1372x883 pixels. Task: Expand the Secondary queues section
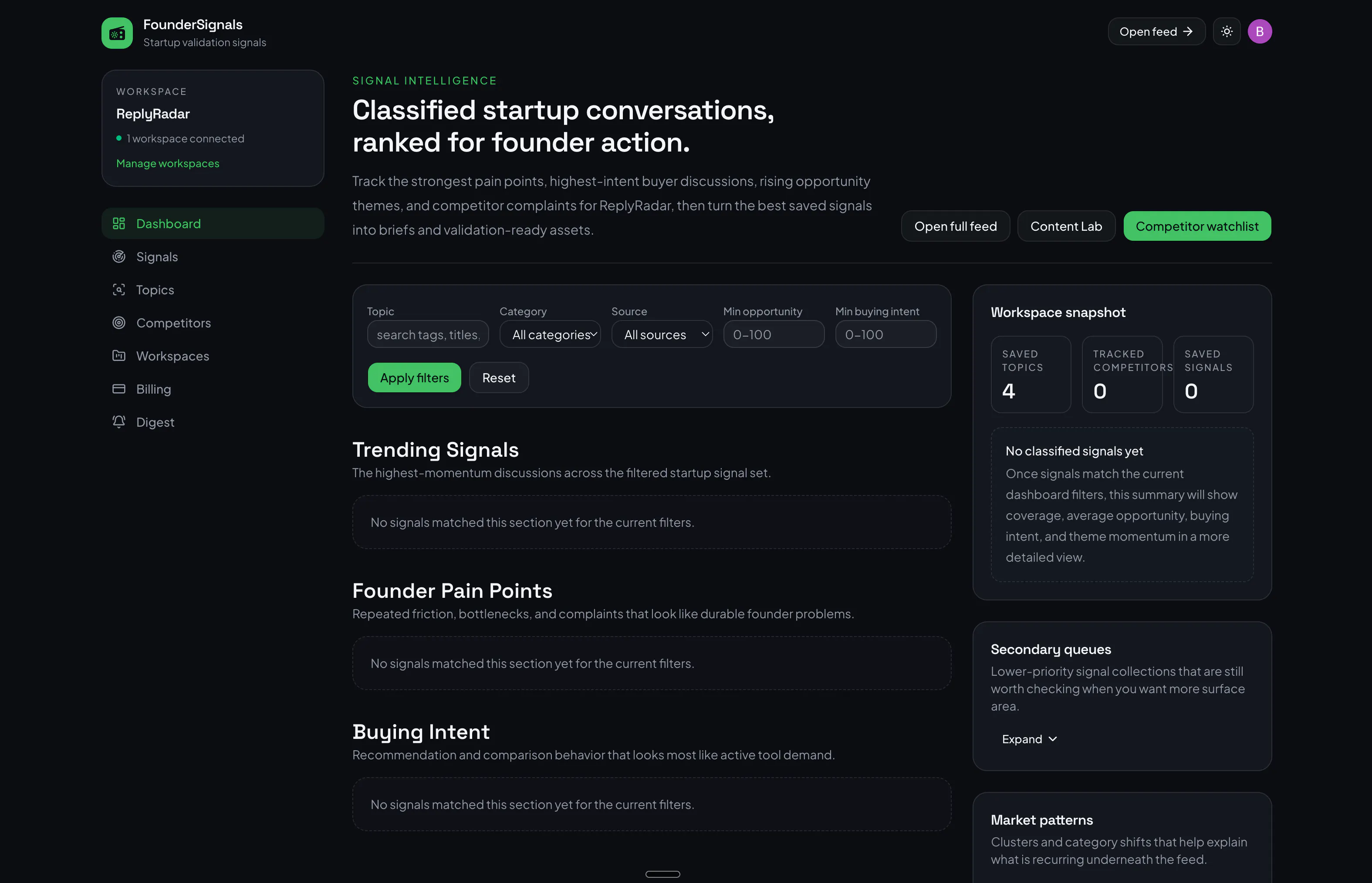1029,739
